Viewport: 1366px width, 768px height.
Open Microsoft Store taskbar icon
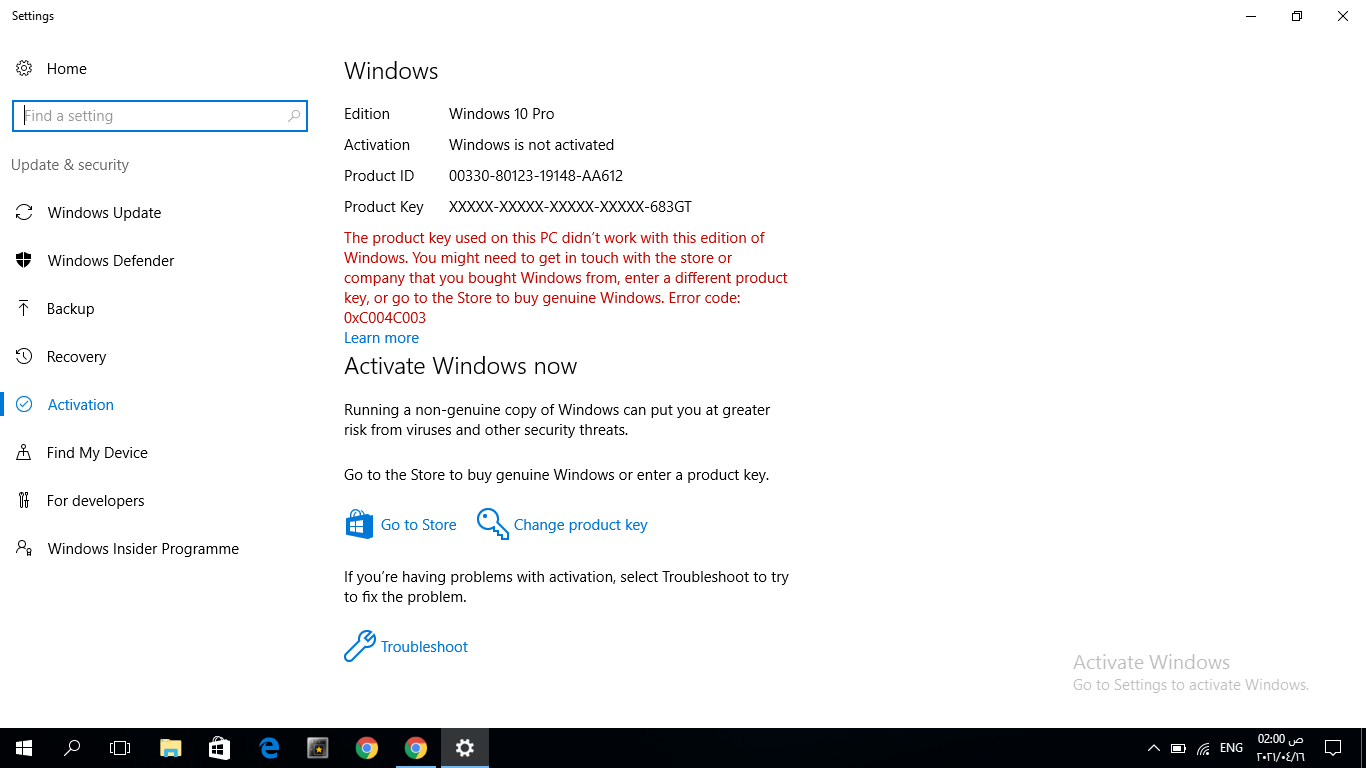pos(220,748)
